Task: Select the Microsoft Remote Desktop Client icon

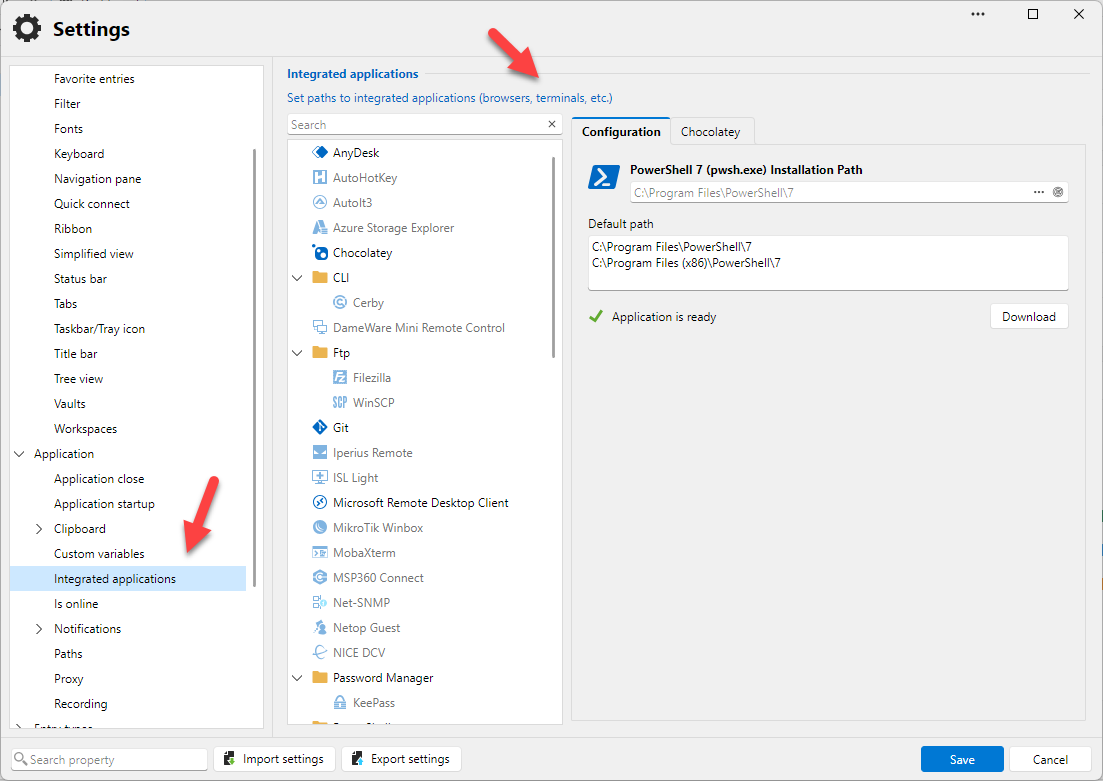Action: [320, 502]
